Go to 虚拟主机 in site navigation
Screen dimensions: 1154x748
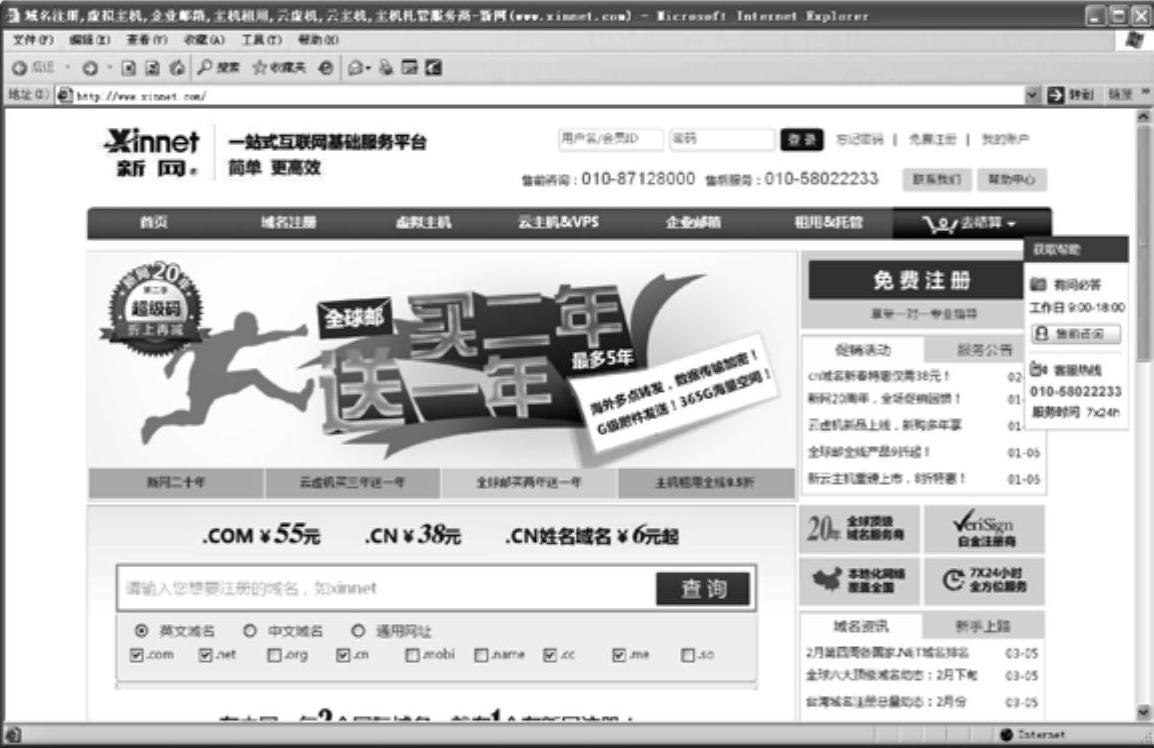[423, 222]
